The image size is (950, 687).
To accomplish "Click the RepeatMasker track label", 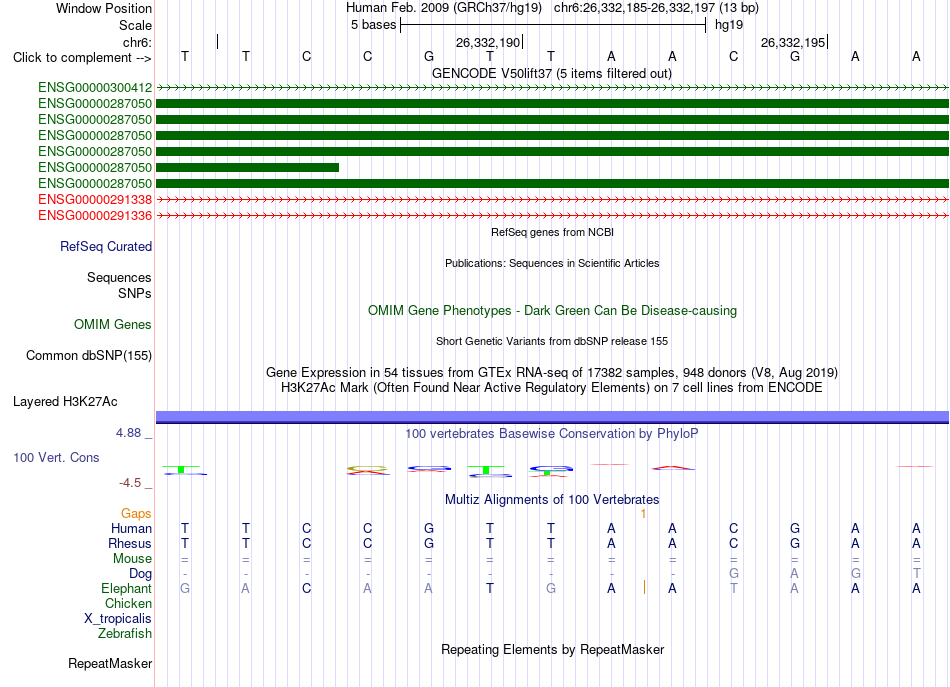I will tap(110, 664).
